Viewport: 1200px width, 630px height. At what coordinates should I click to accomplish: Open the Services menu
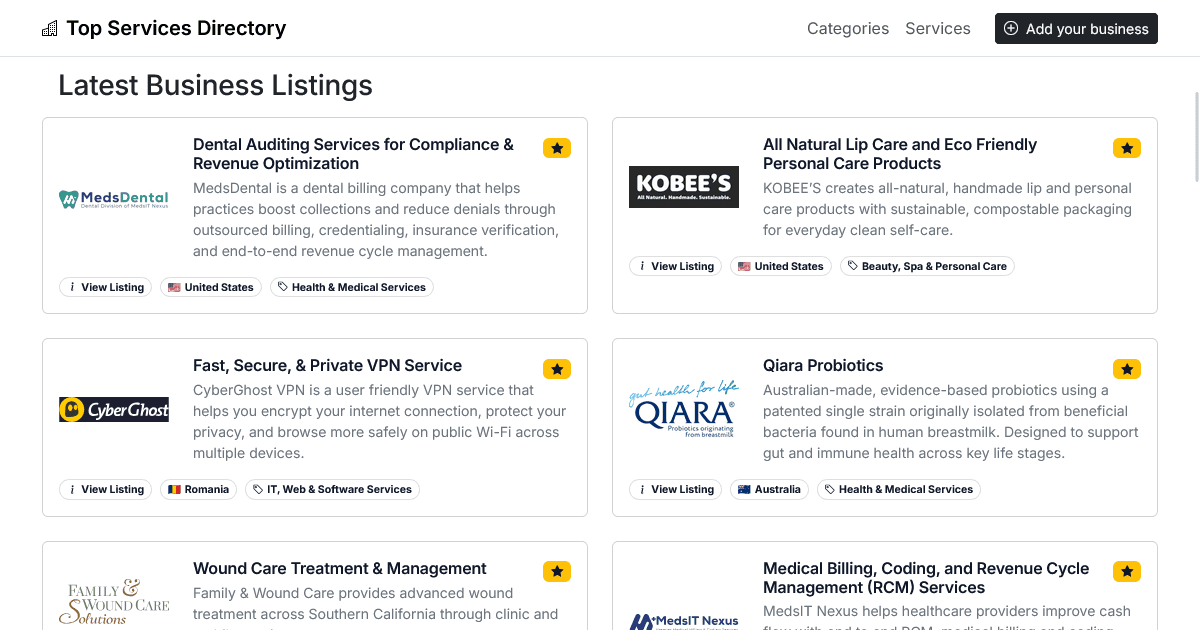pos(937,28)
